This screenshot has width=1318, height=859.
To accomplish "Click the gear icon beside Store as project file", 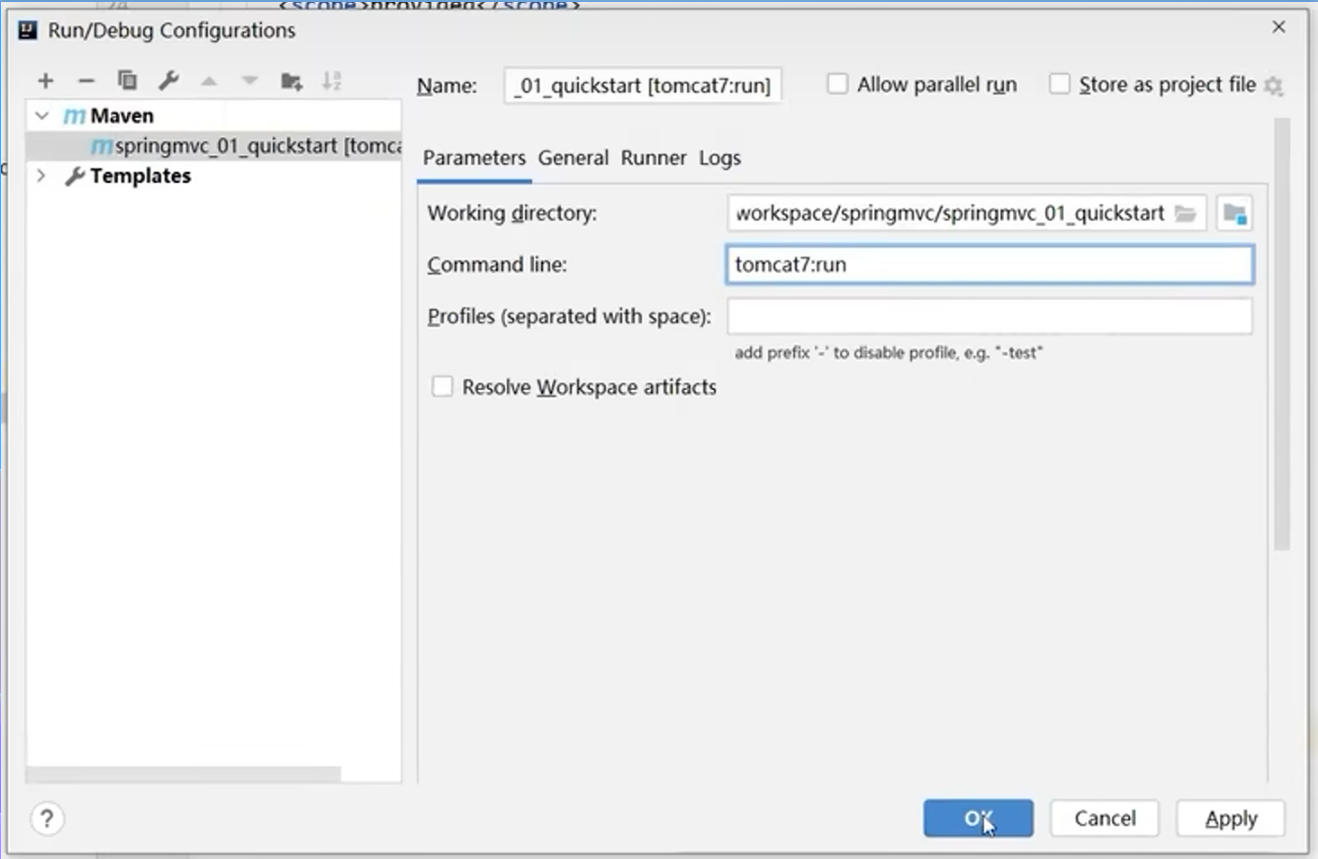I will click(x=1273, y=86).
